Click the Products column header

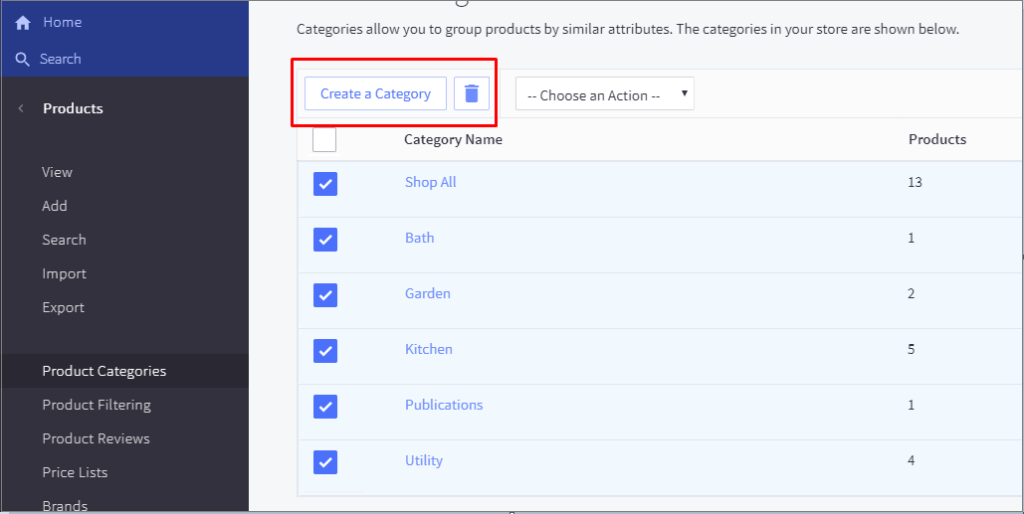(x=937, y=140)
